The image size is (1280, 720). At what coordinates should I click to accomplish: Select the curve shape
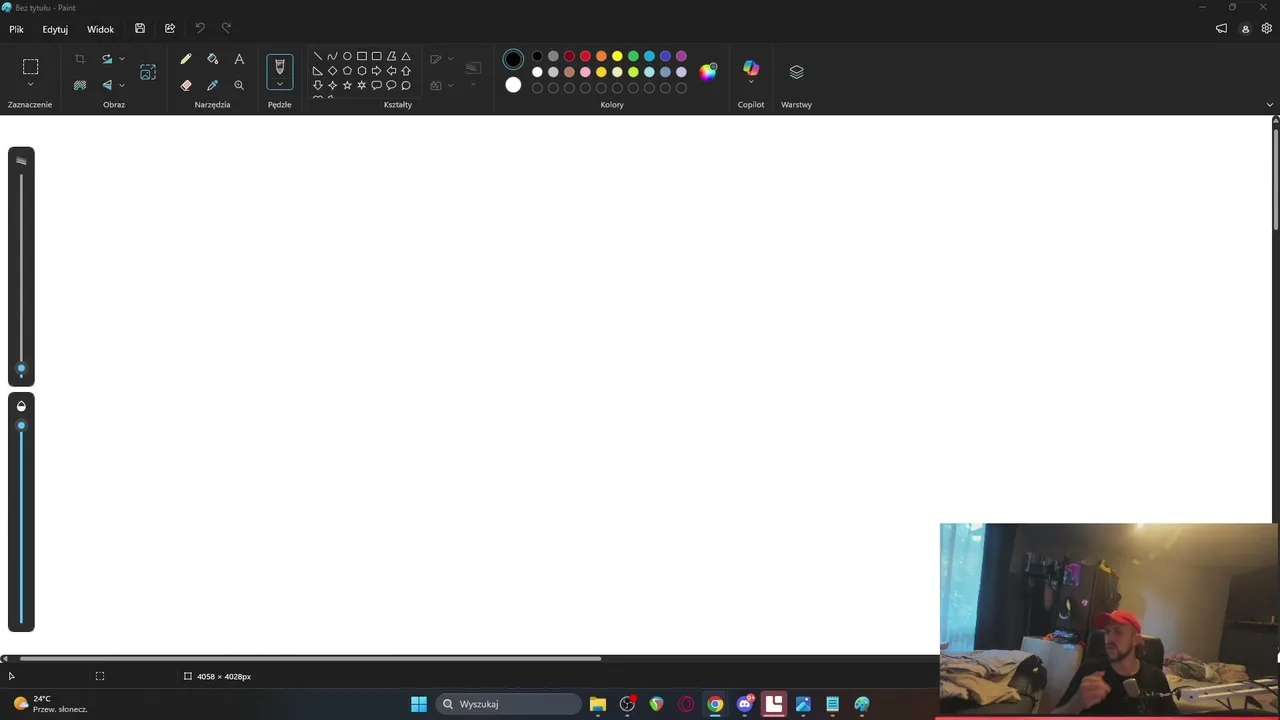pos(332,56)
